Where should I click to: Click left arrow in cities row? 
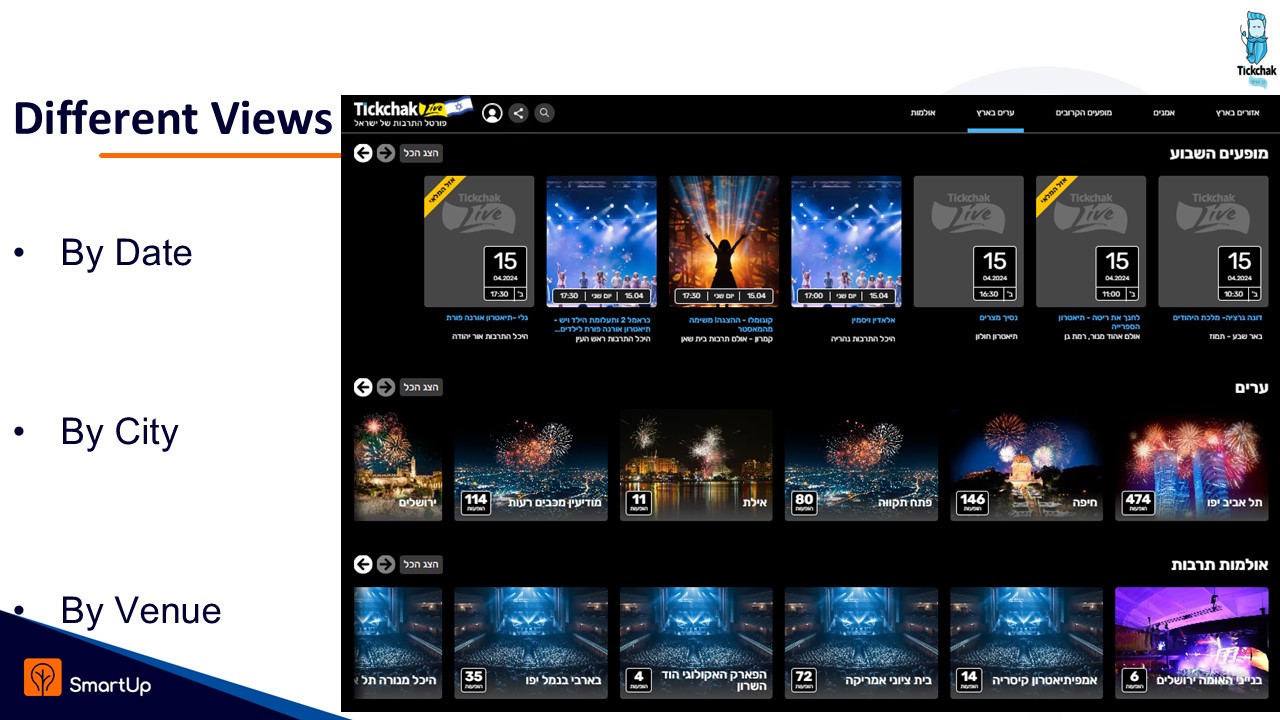coord(363,387)
